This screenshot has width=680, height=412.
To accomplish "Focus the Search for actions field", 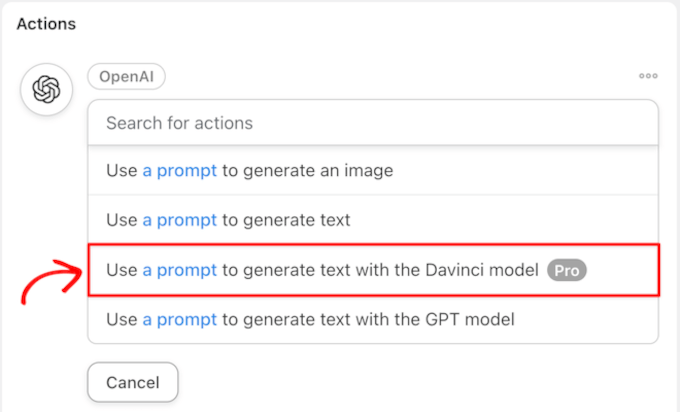I will pyautogui.click(x=372, y=123).
